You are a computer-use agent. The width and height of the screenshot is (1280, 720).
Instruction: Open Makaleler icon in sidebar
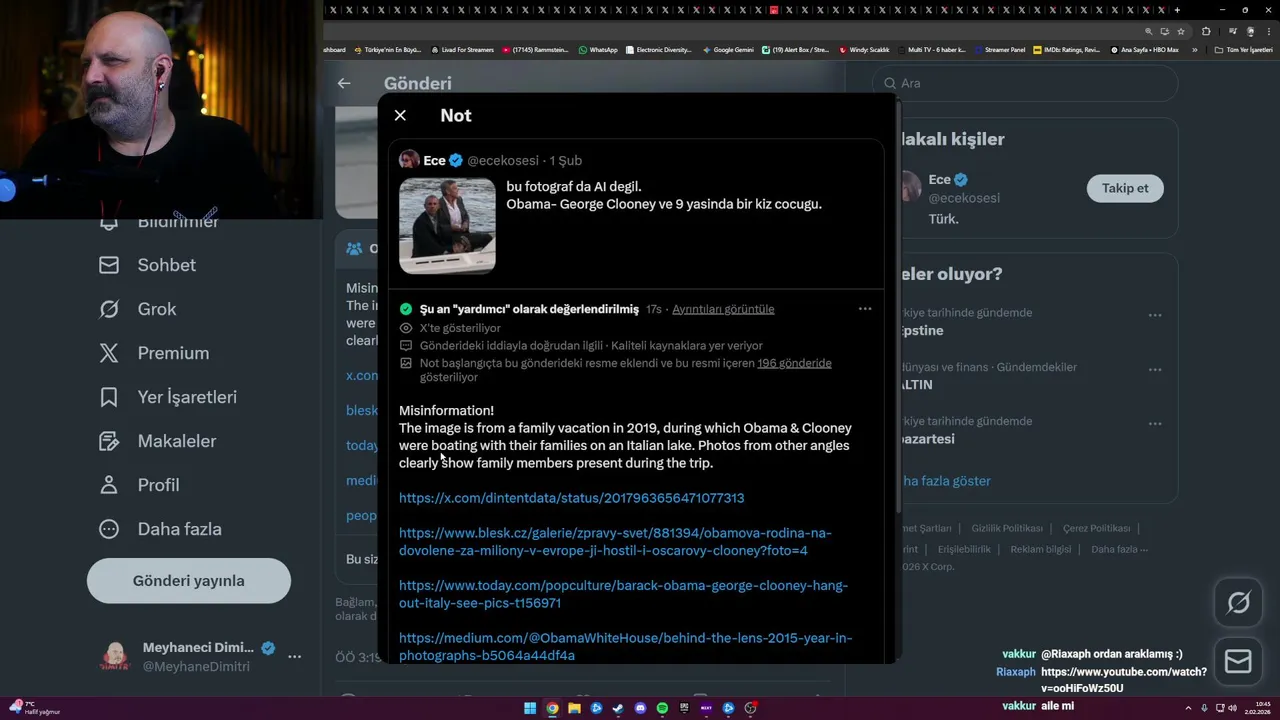click(109, 441)
